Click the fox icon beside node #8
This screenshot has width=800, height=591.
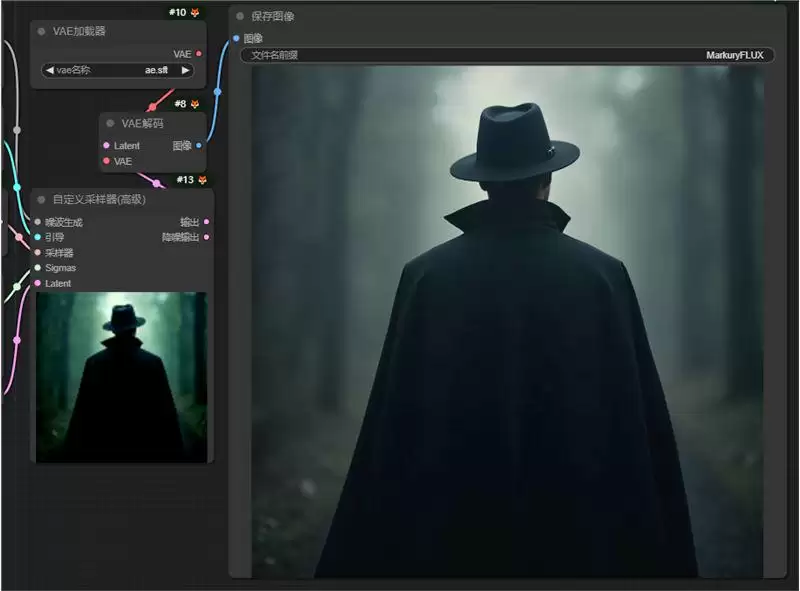[x=195, y=104]
